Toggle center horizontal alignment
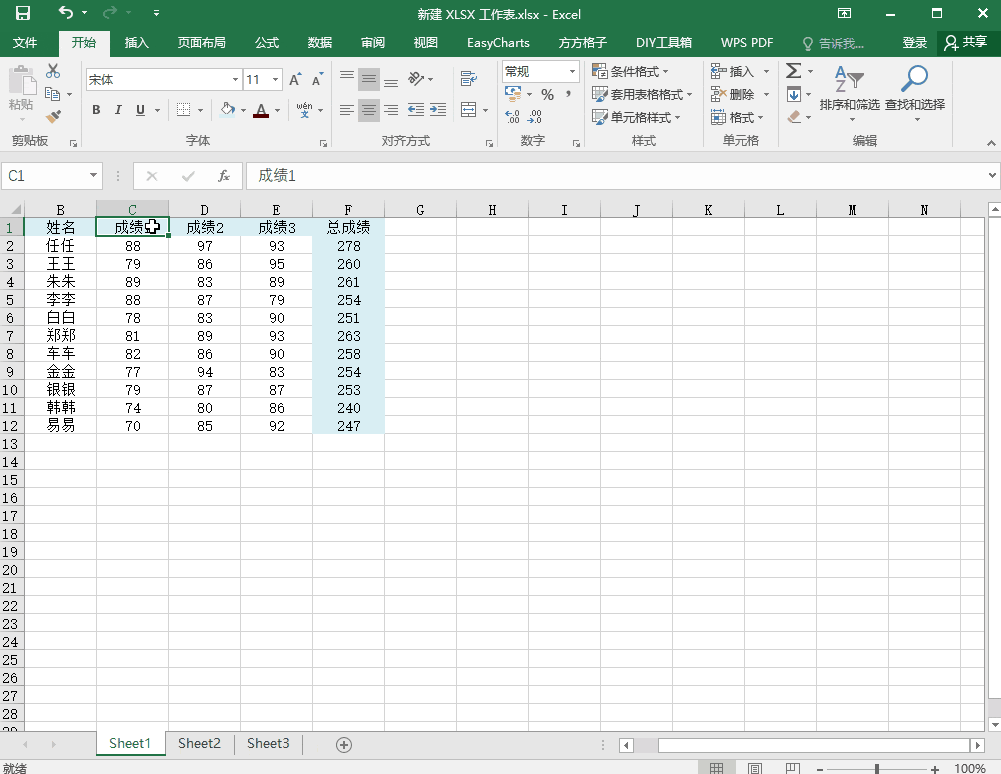This screenshot has height=774, width=1001. (369, 110)
